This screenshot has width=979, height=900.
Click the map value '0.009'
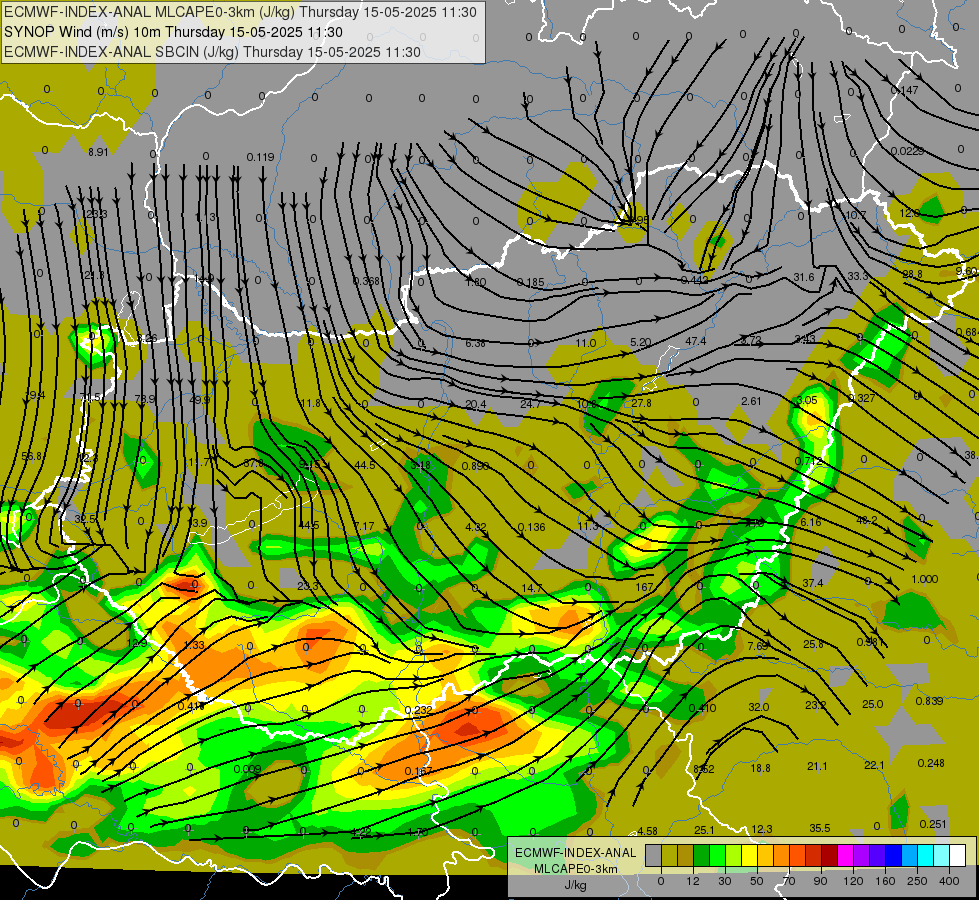pyautogui.click(x=248, y=769)
